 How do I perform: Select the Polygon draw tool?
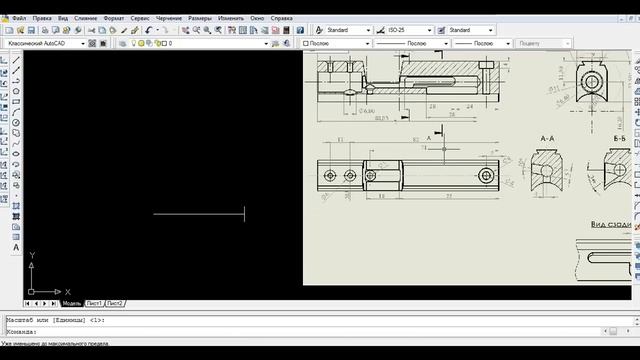[16, 91]
